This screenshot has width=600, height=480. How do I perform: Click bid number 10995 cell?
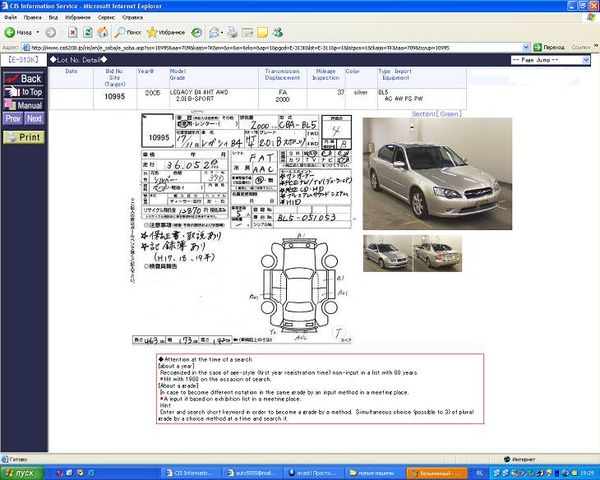tap(115, 96)
